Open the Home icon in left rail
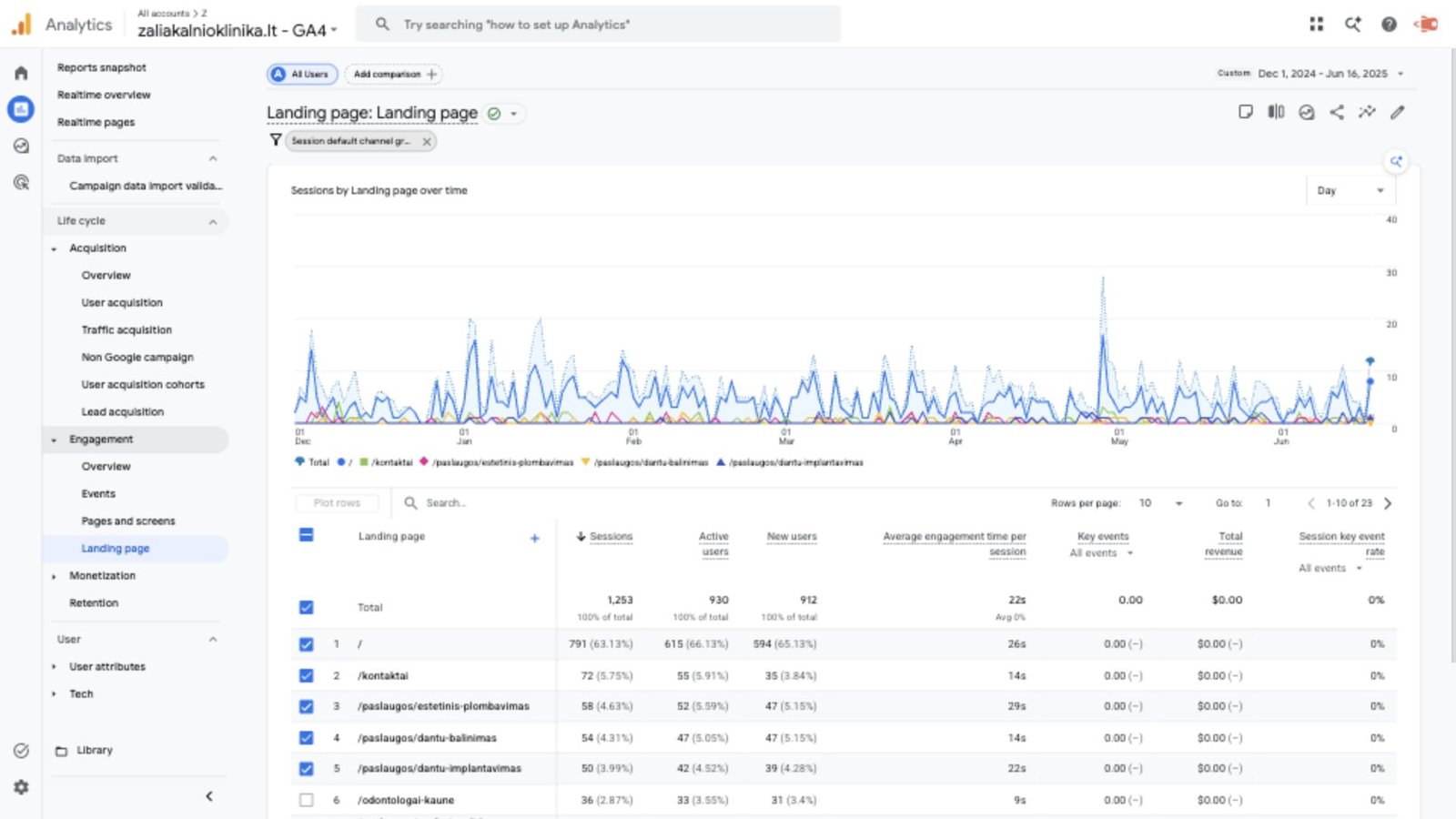The height and width of the screenshot is (819, 1456). click(21, 73)
